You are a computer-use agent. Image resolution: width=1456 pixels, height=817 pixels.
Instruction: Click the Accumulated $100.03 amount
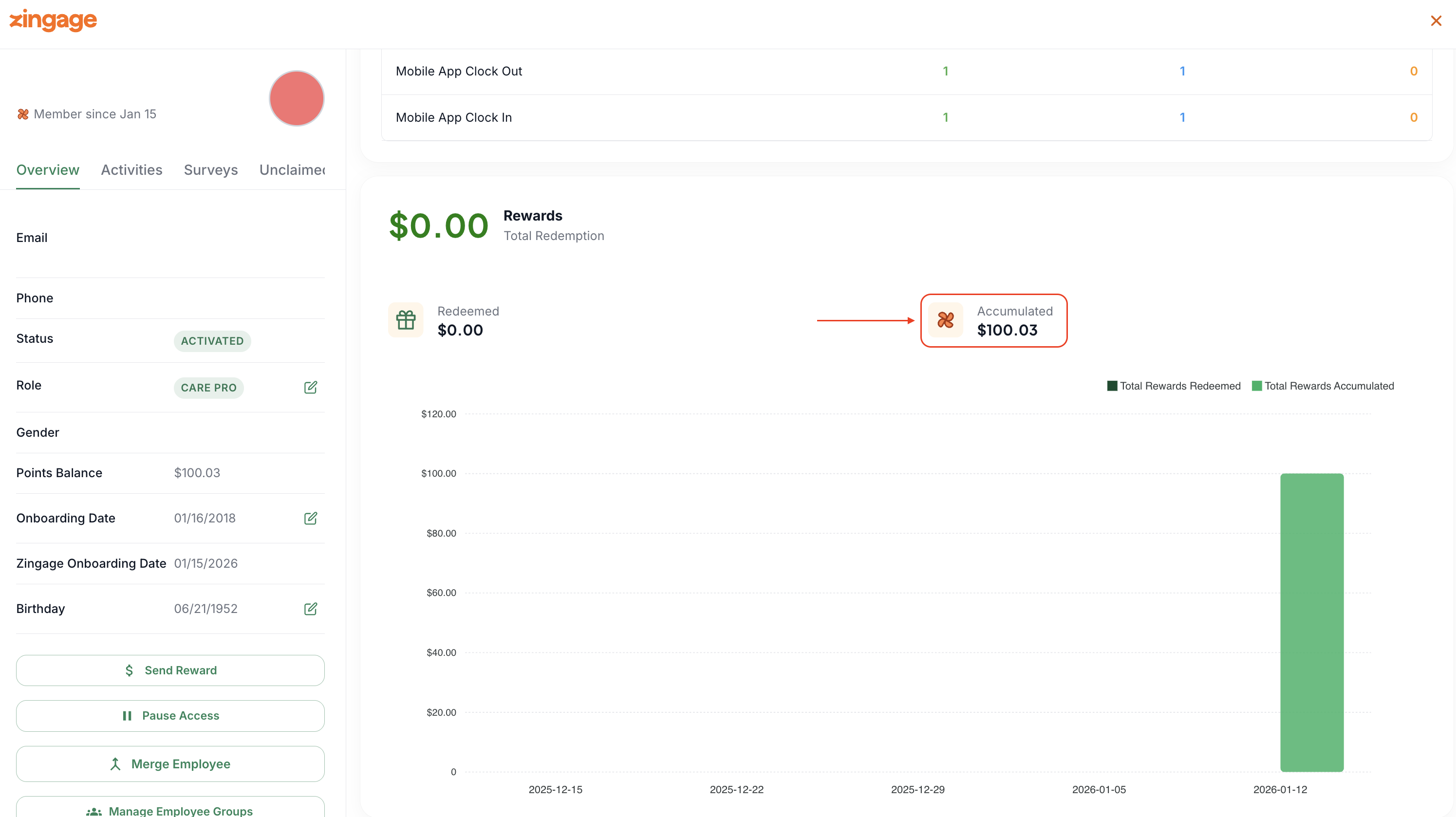click(1007, 330)
